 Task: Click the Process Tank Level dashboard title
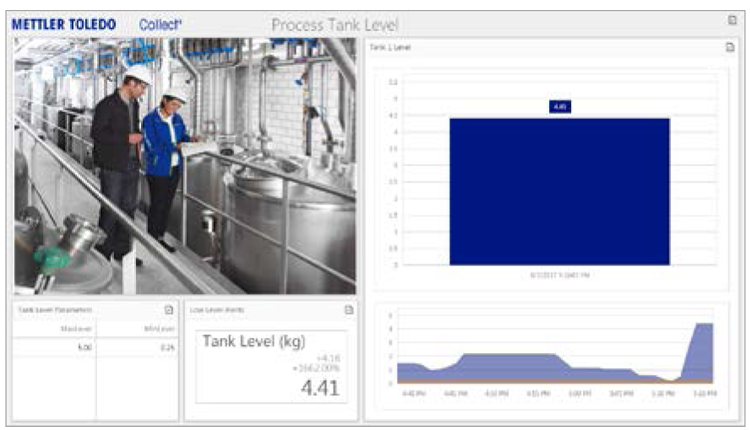pyautogui.click(x=335, y=23)
